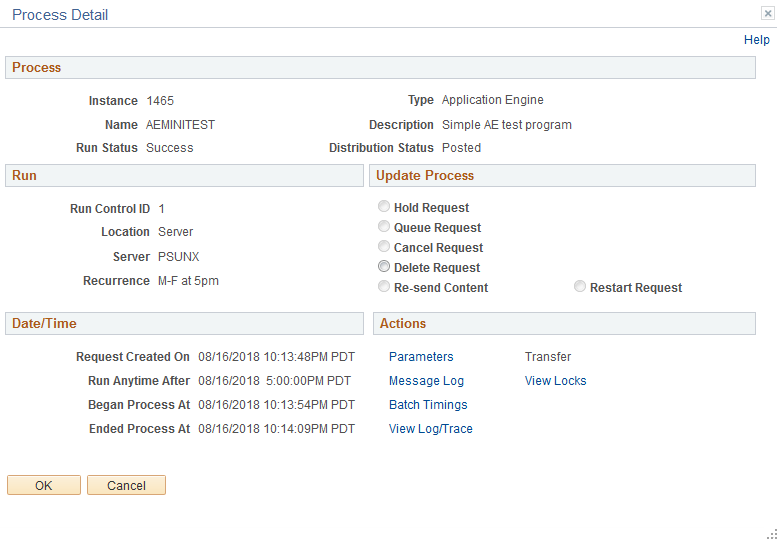
Task: Click the Actions section header
Action: pyautogui.click(x=564, y=323)
